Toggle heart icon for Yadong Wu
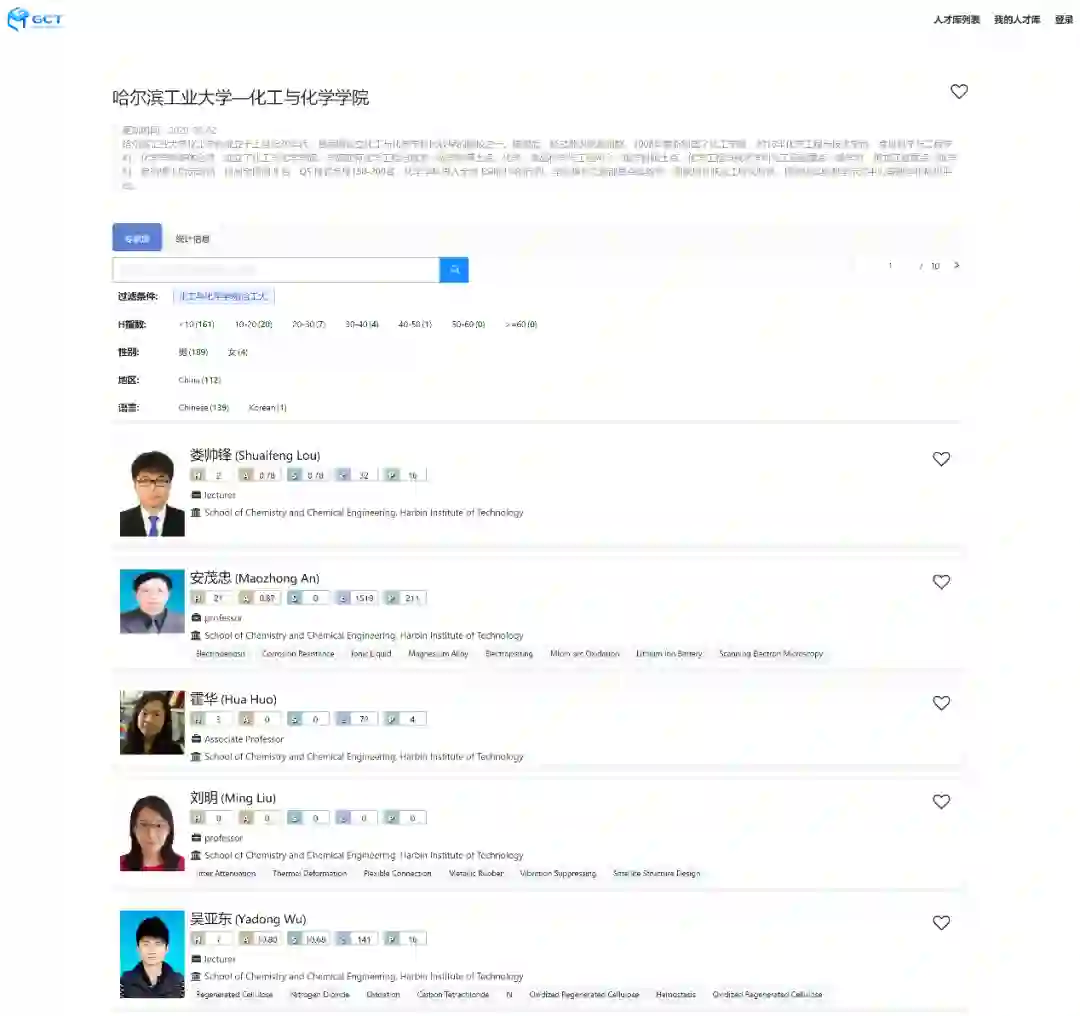Viewport: 1080px width, 1016px height. pos(941,922)
